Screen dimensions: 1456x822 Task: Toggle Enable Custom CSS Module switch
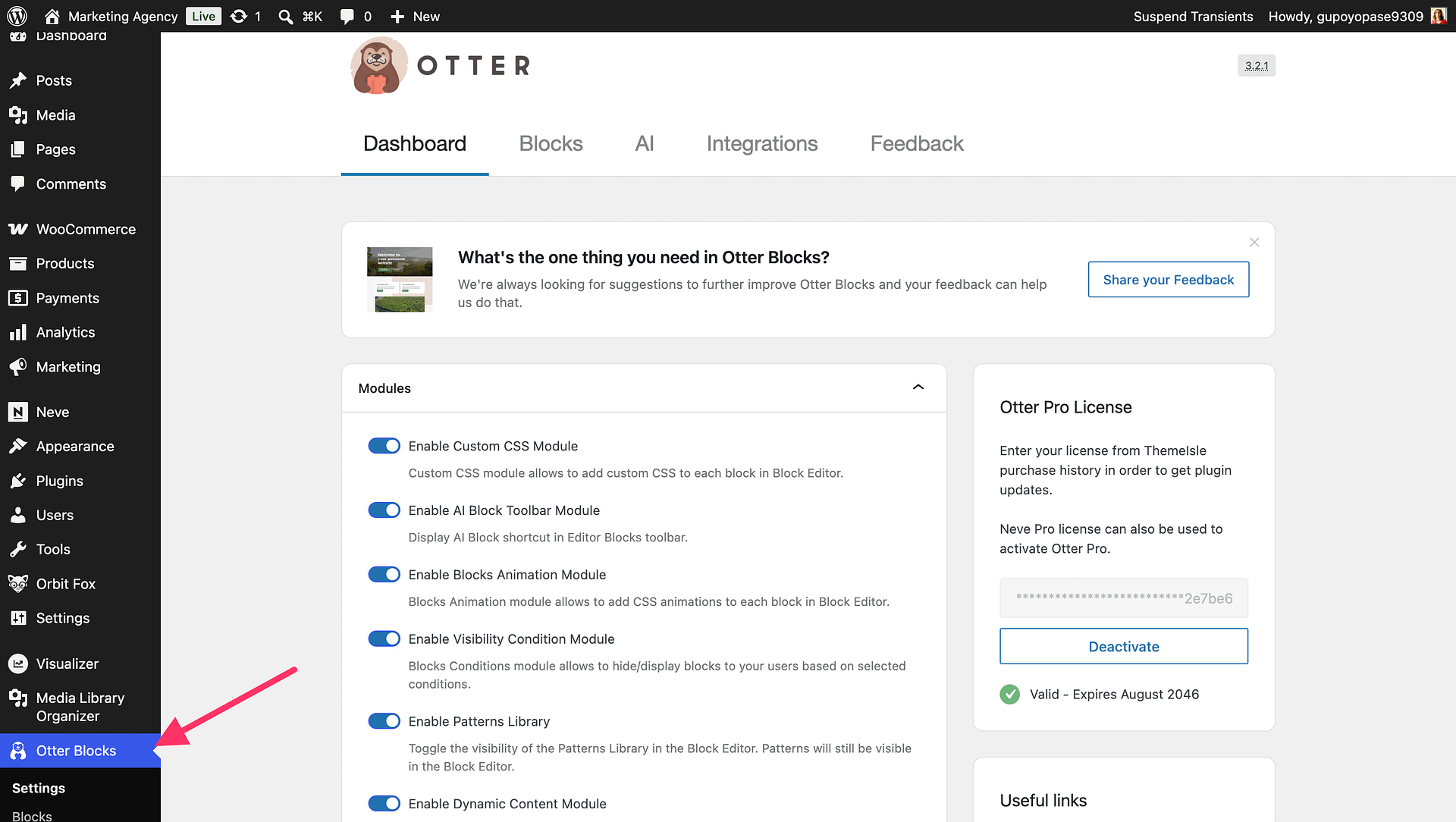(384, 446)
